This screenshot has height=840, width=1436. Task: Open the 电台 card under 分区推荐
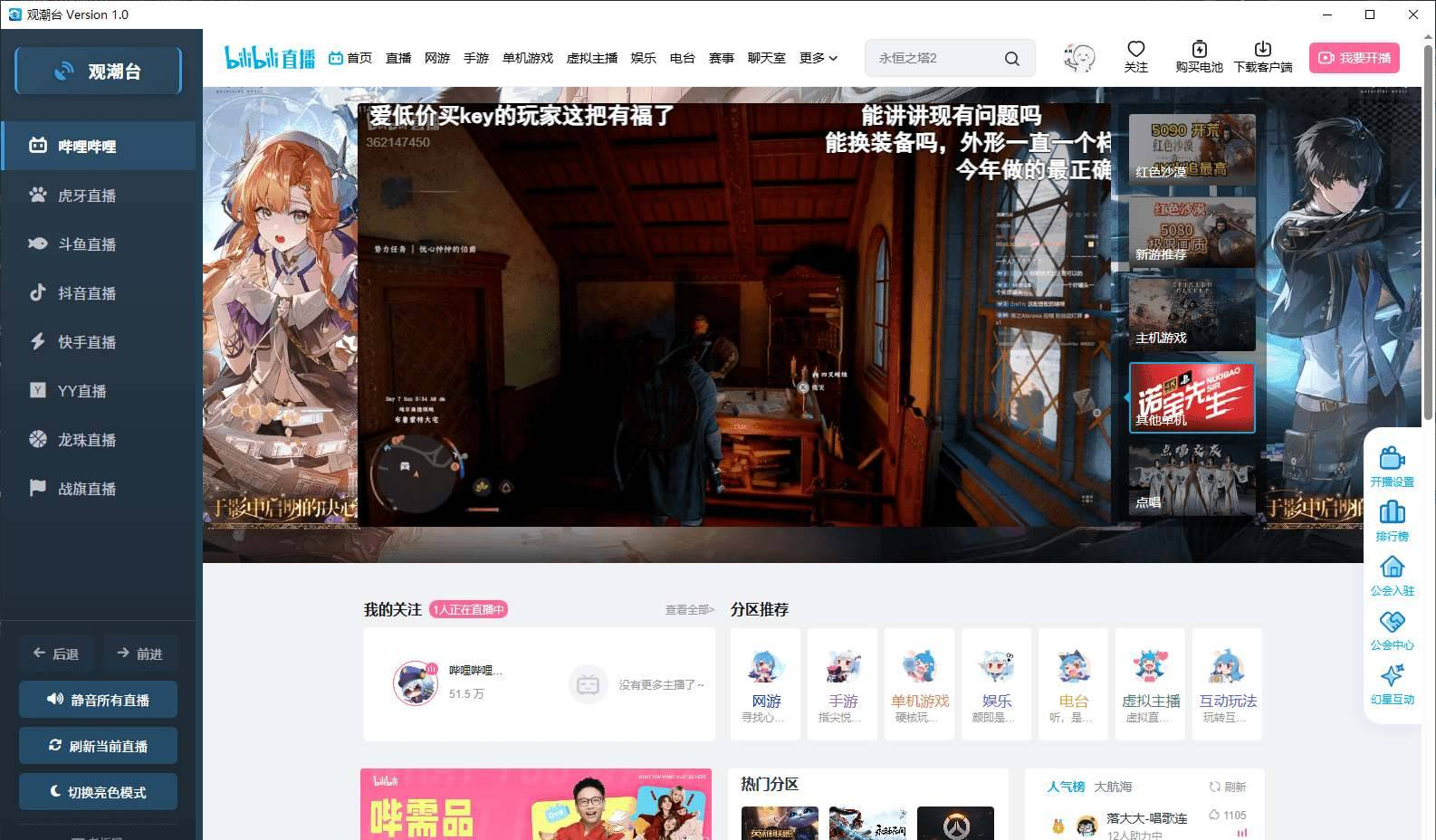1074,684
